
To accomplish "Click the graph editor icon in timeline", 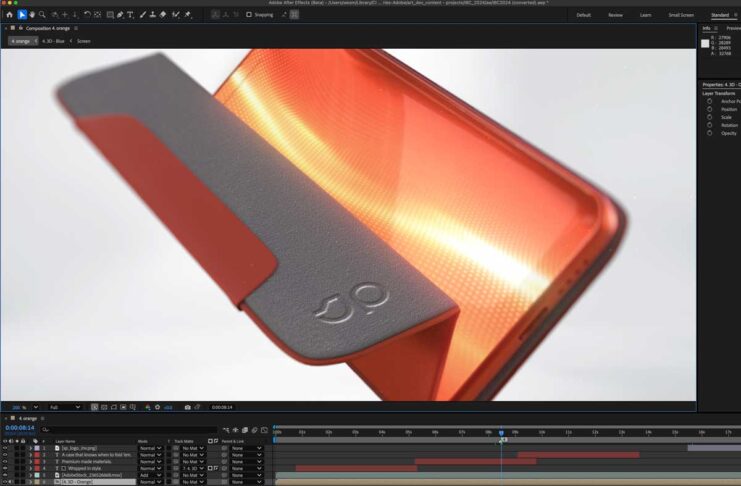I will click(264, 430).
